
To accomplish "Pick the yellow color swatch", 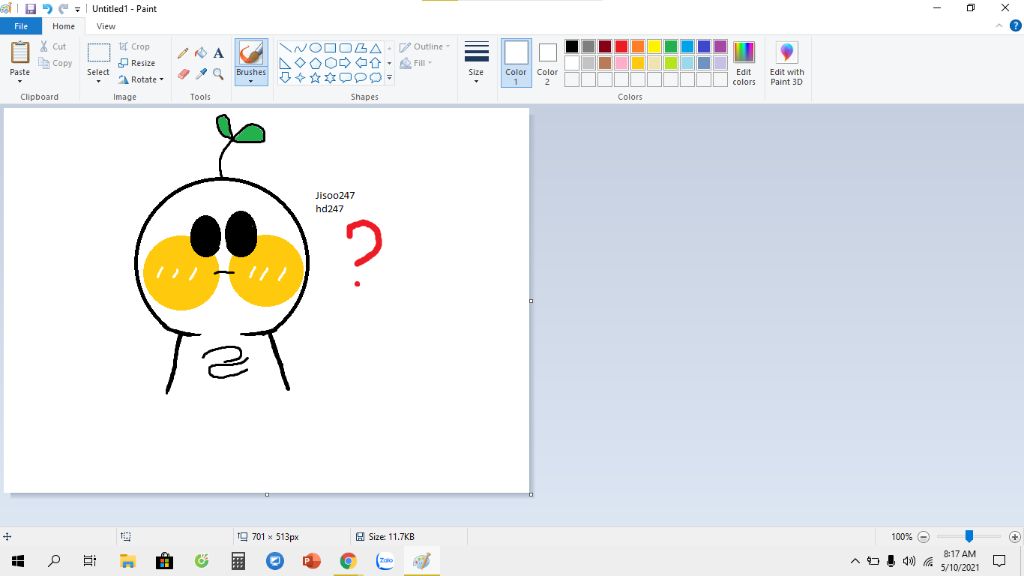I will click(x=654, y=46).
